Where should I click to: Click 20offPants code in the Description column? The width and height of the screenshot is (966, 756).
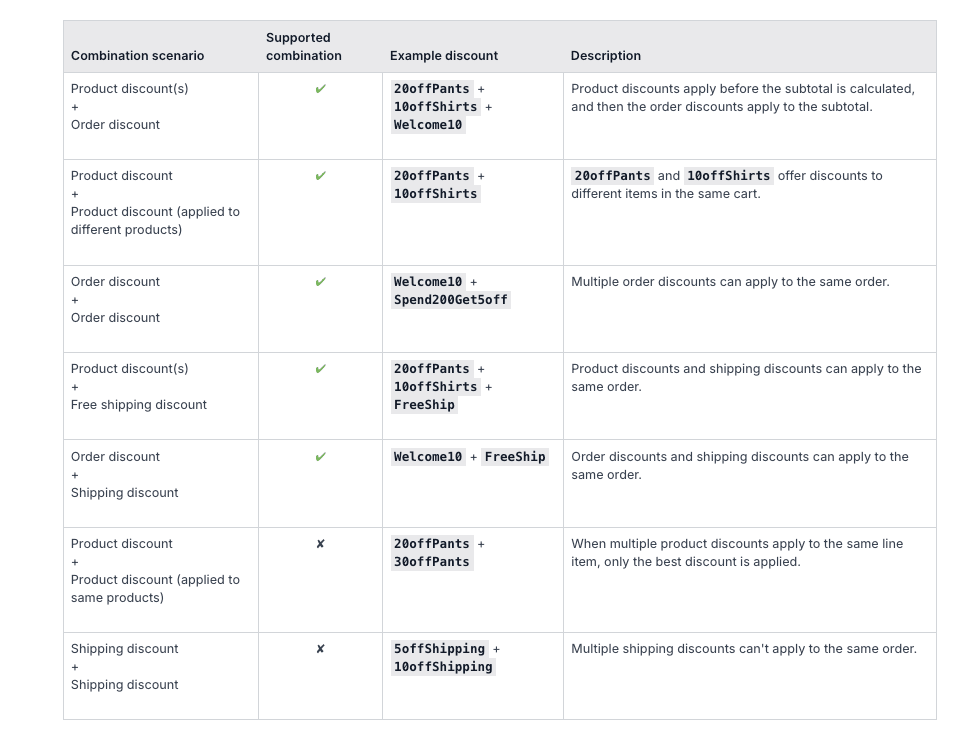click(612, 176)
